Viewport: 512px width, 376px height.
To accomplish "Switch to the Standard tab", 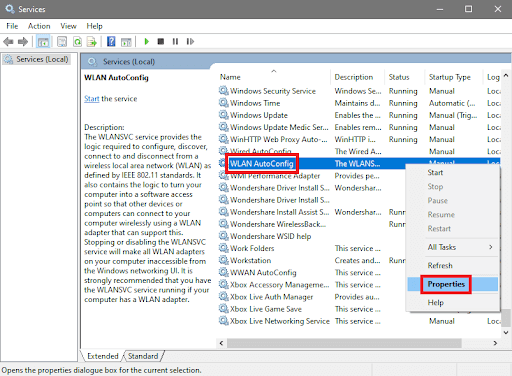I will pyautogui.click(x=143, y=356).
